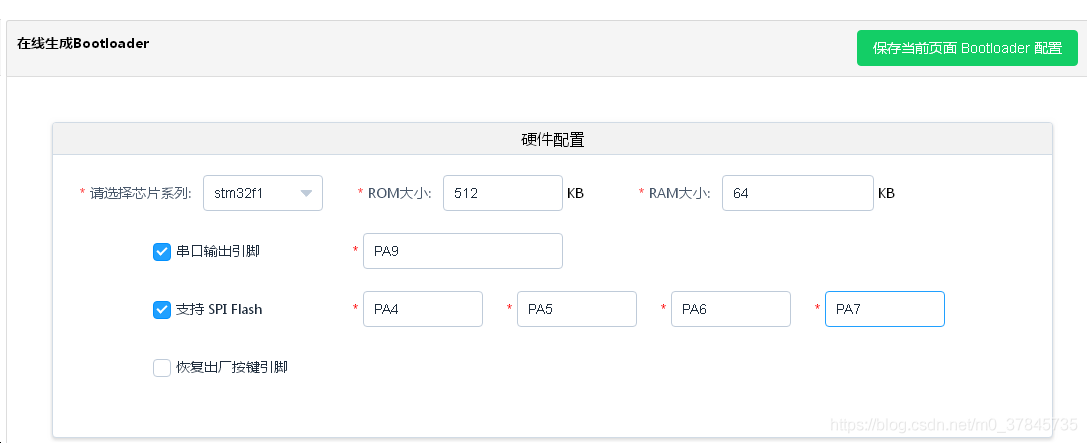Screen dimensions: 1087x443
Task: Disable the 支持 SPI Flash checkbox
Action: click(162, 310)
